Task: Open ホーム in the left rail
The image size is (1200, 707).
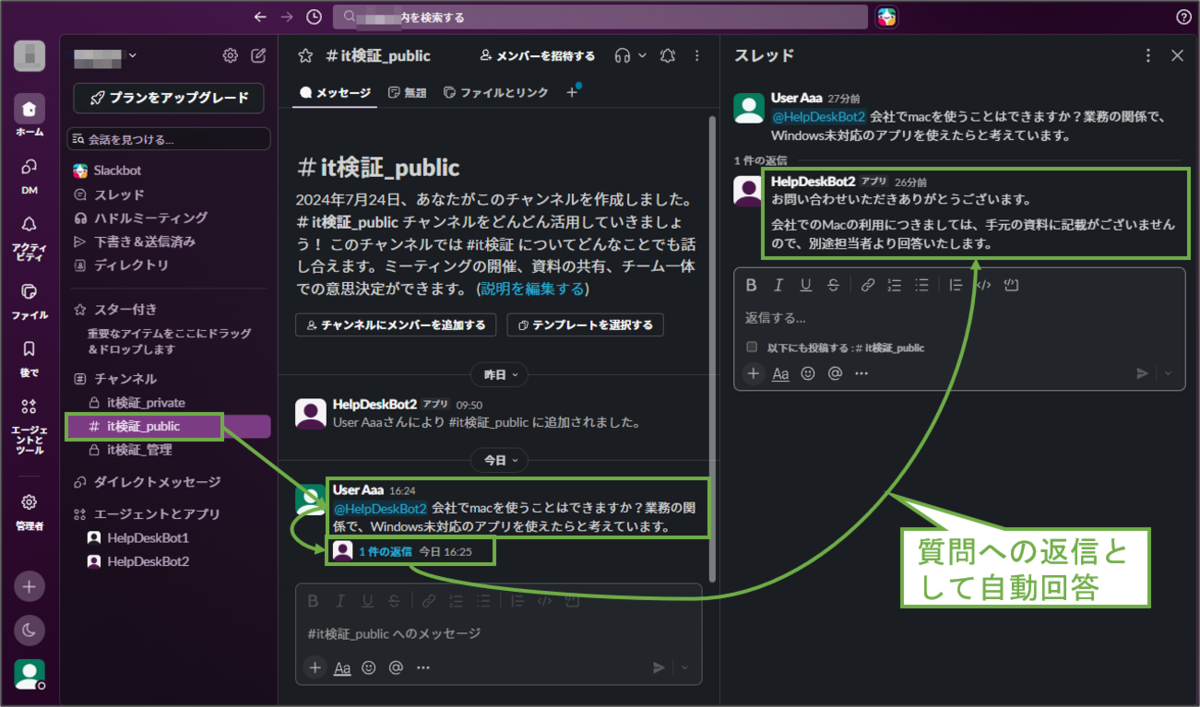Action: (29, 116)
